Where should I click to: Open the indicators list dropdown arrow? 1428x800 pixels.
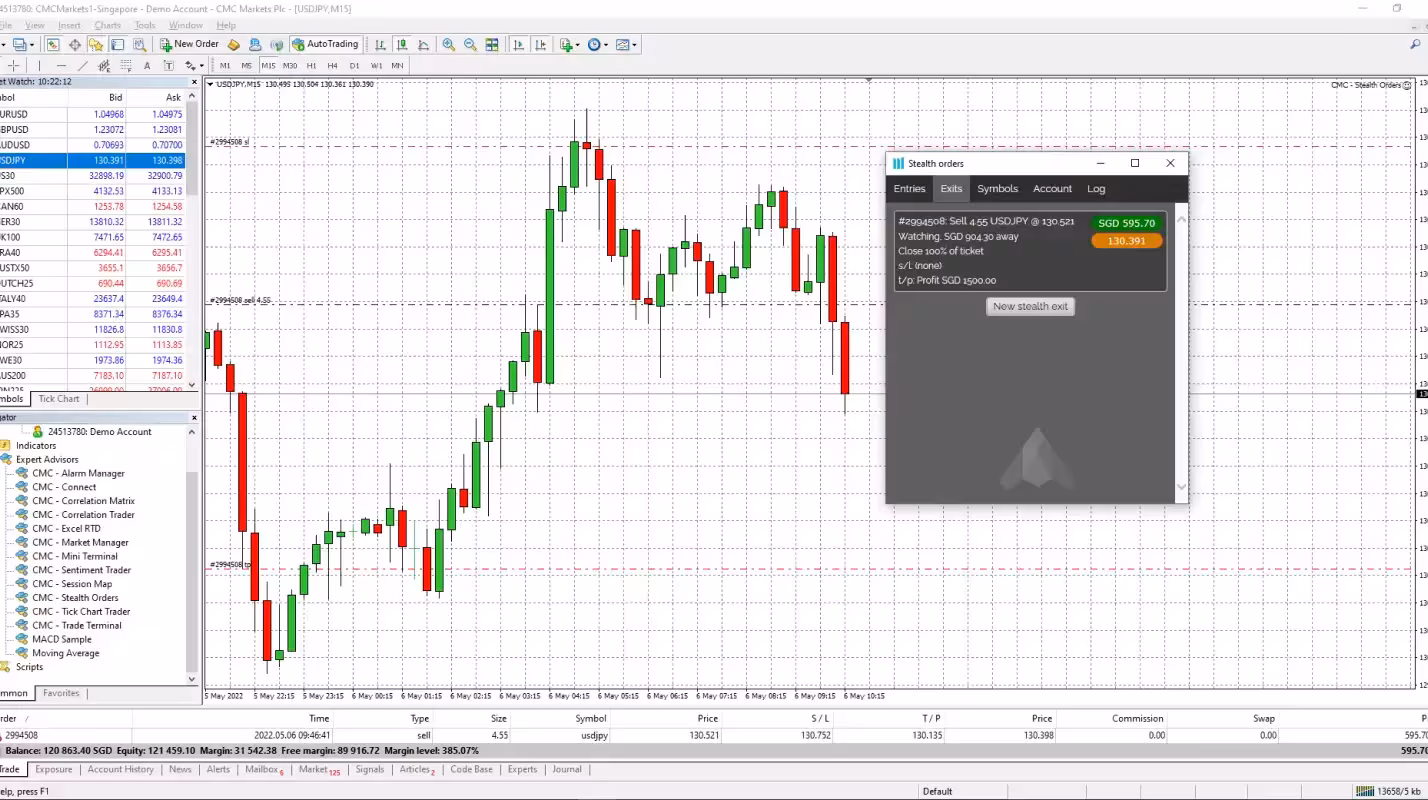578,45
